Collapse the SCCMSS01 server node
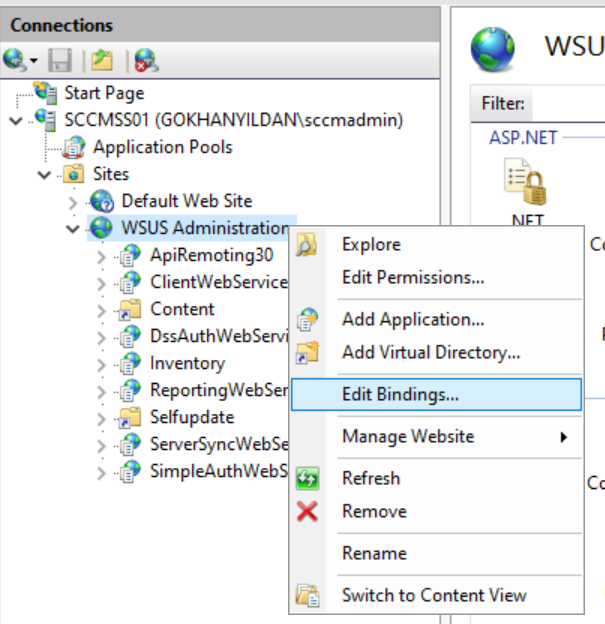The width and height of the screenshot is (605, 624). (x=16, y=120)
